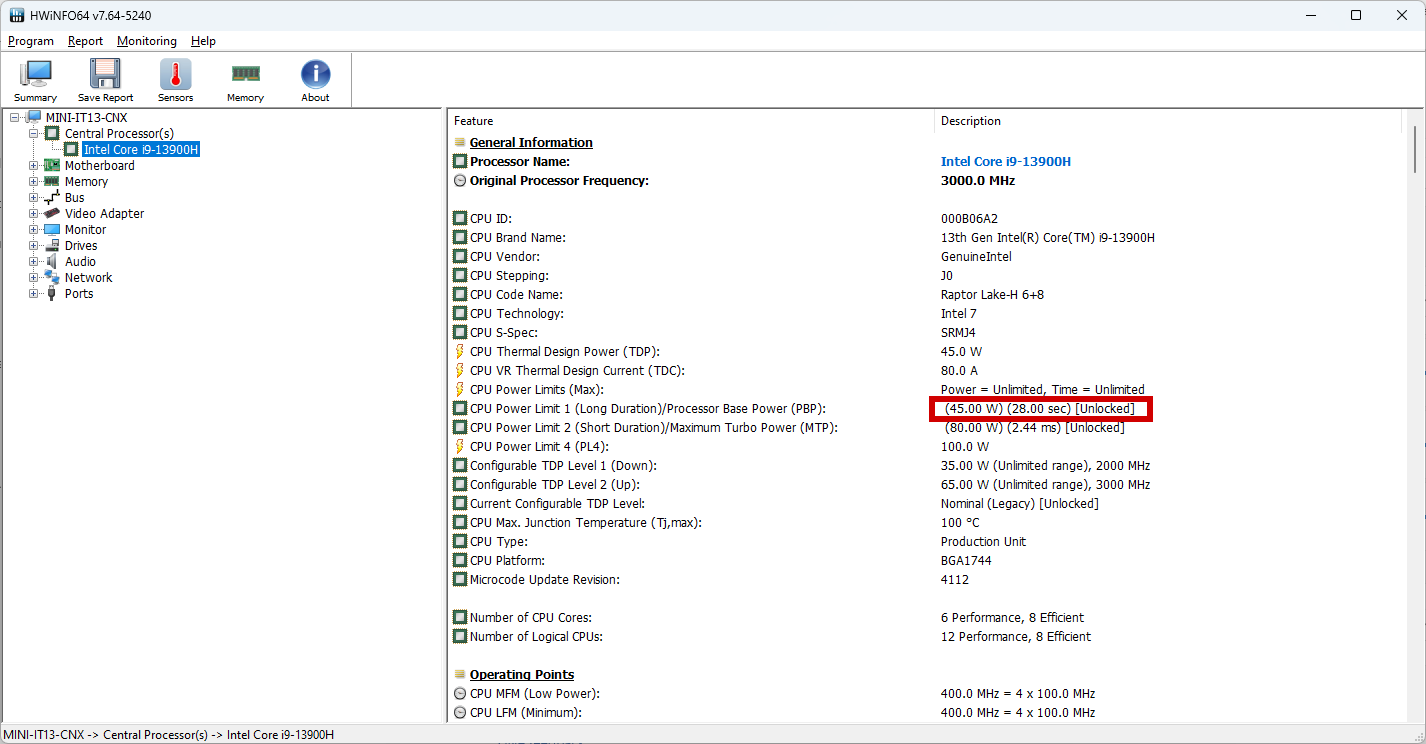Click the Central Processor(s) chip icon
The image size is (1426, 744).
[x=52, y=134]
